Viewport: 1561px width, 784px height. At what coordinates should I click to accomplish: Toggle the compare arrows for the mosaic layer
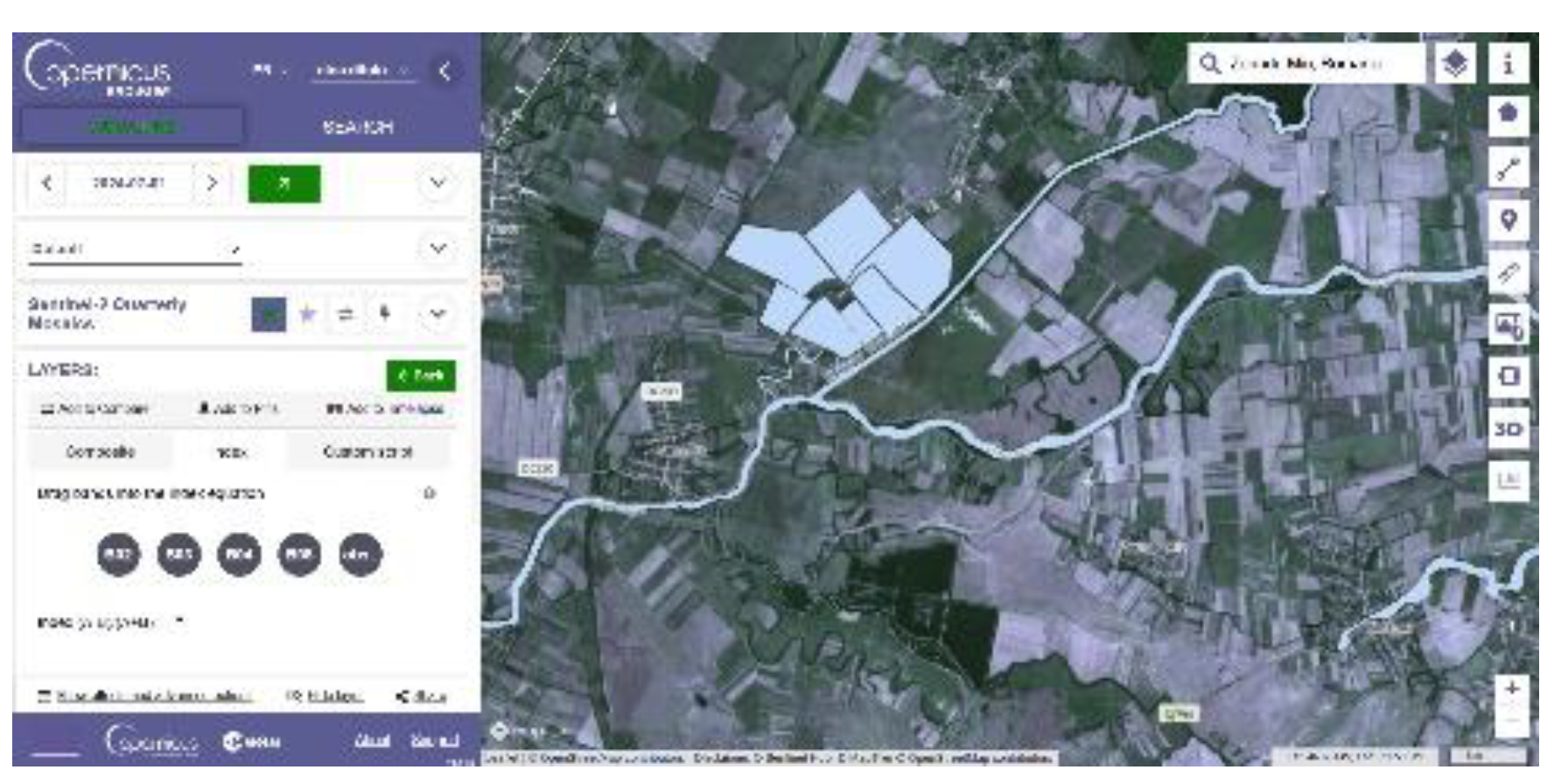(346, 314)
